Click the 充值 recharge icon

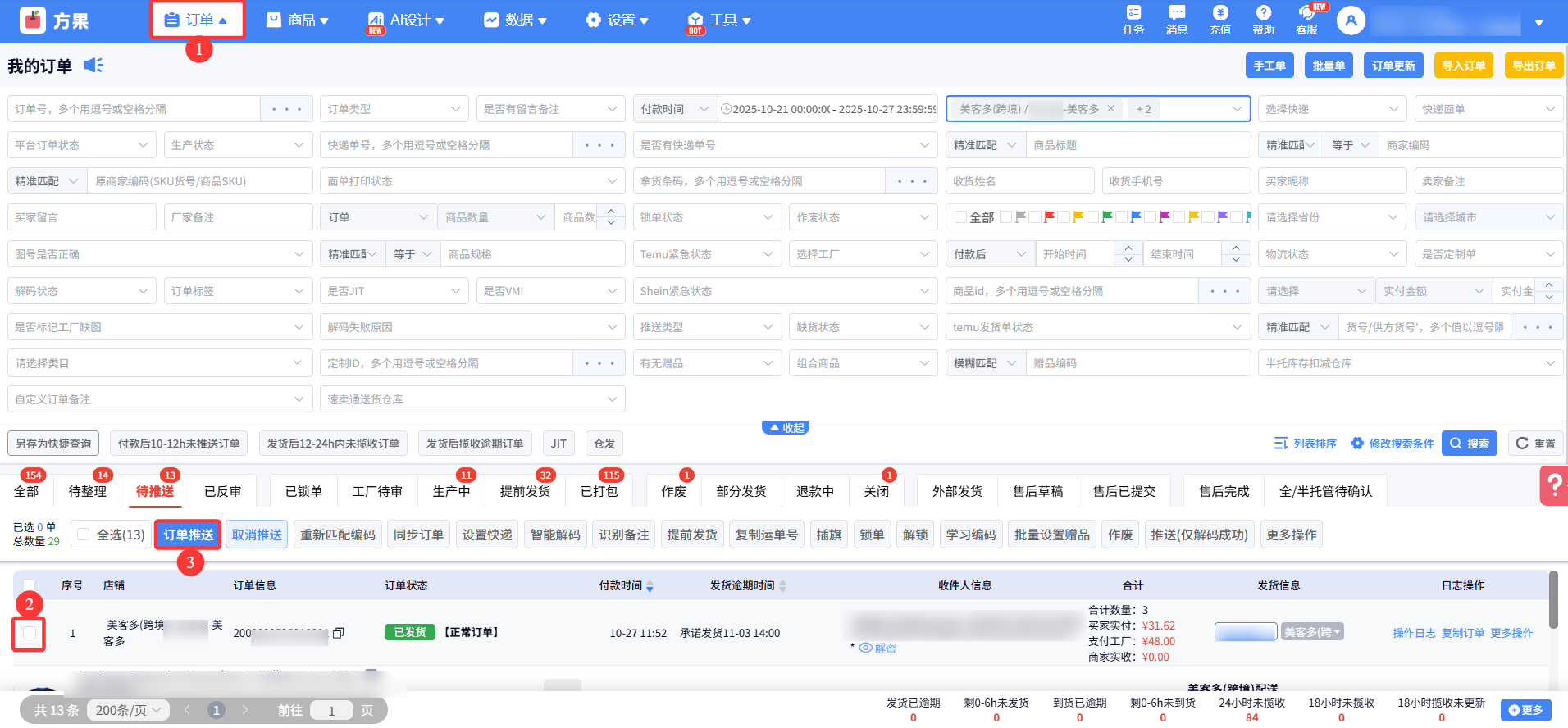pyautogui.click(x=1220, y=13)
